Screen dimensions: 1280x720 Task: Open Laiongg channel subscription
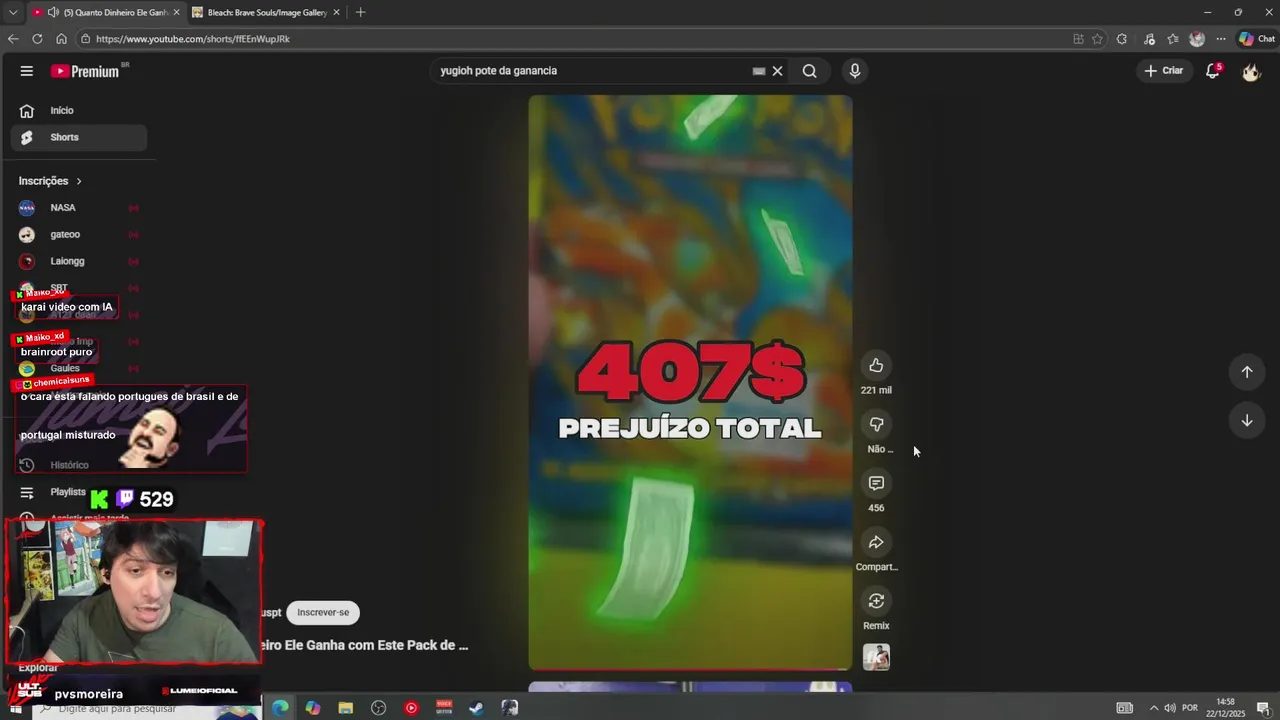78,261
